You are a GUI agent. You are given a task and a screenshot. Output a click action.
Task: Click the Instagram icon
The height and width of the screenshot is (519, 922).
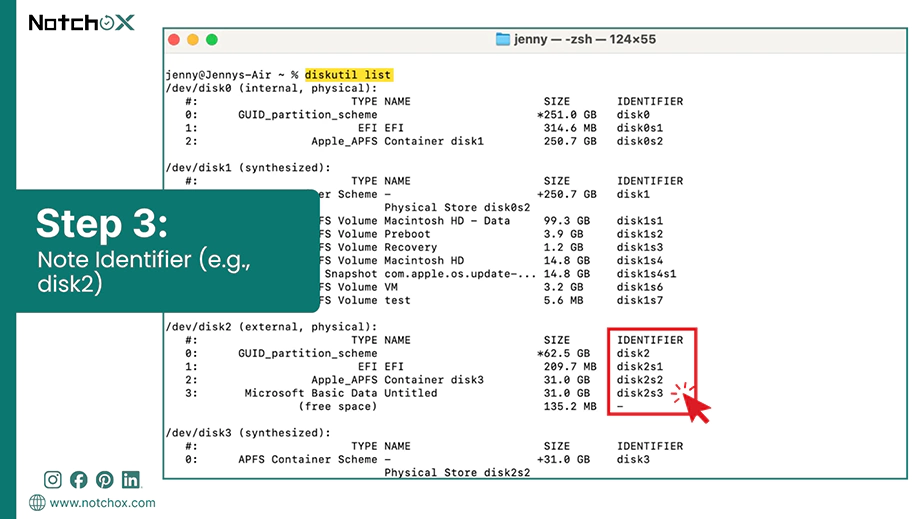52,480
